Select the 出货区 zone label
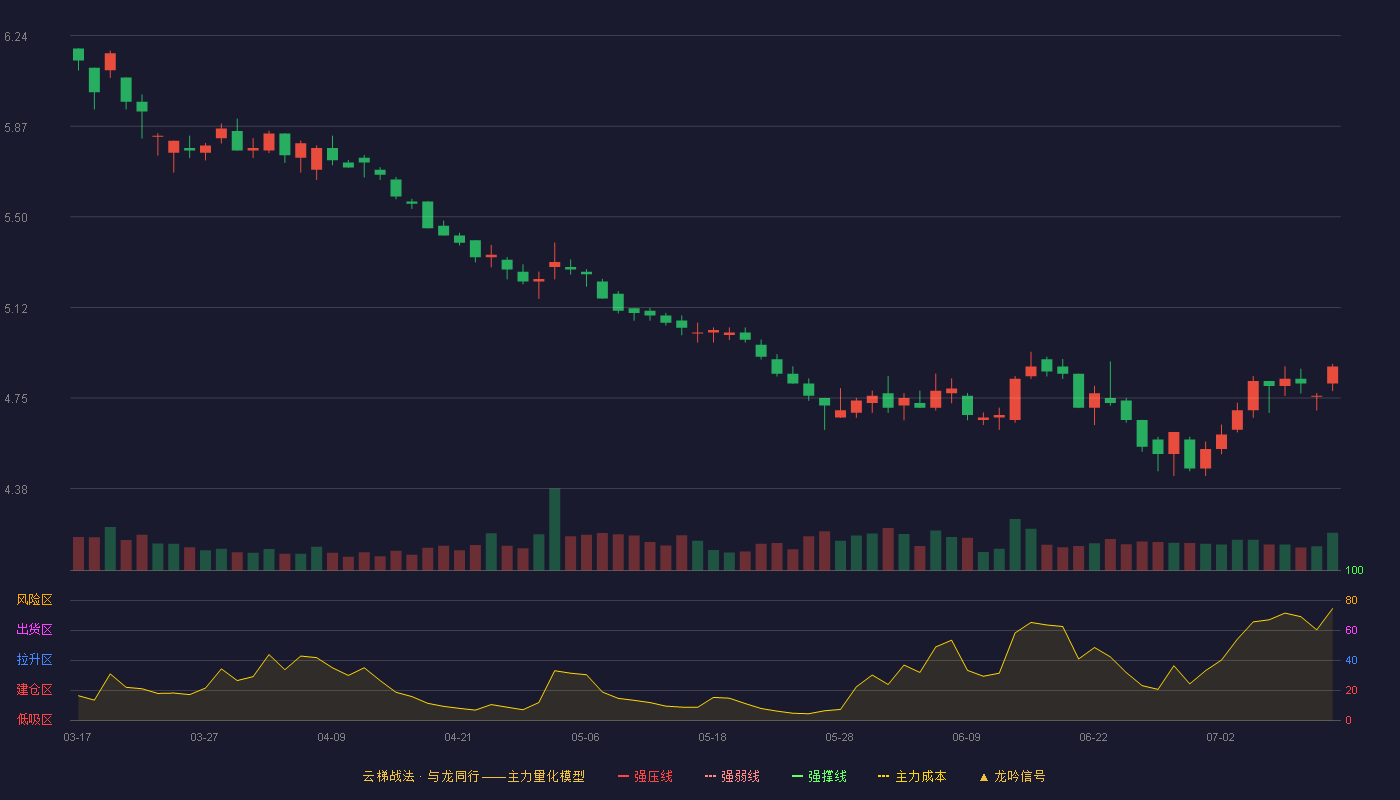This screenshot has height=800, width=1400. (34, 630)
